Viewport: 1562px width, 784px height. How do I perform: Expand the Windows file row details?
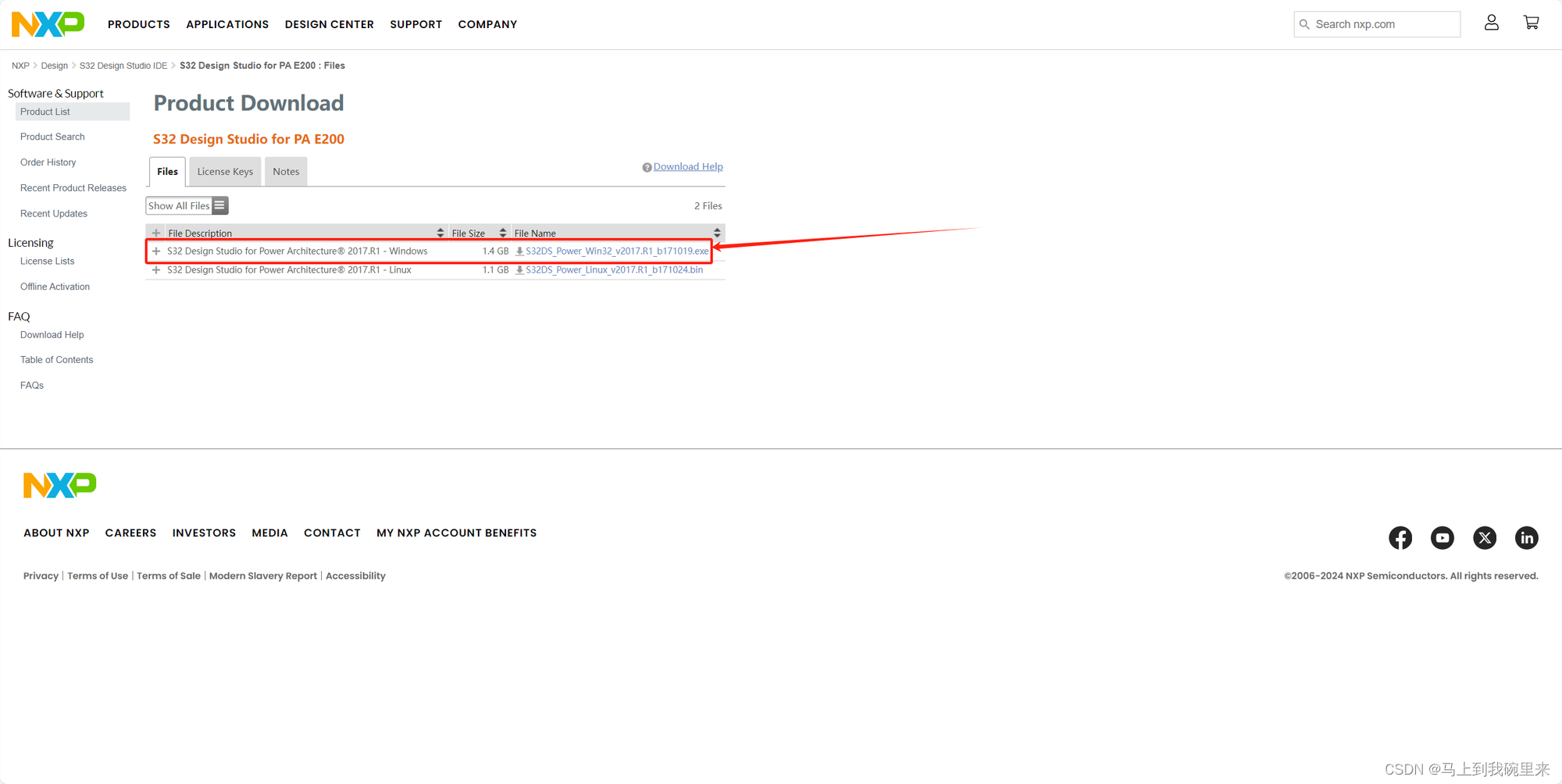[x=156, y=251]
